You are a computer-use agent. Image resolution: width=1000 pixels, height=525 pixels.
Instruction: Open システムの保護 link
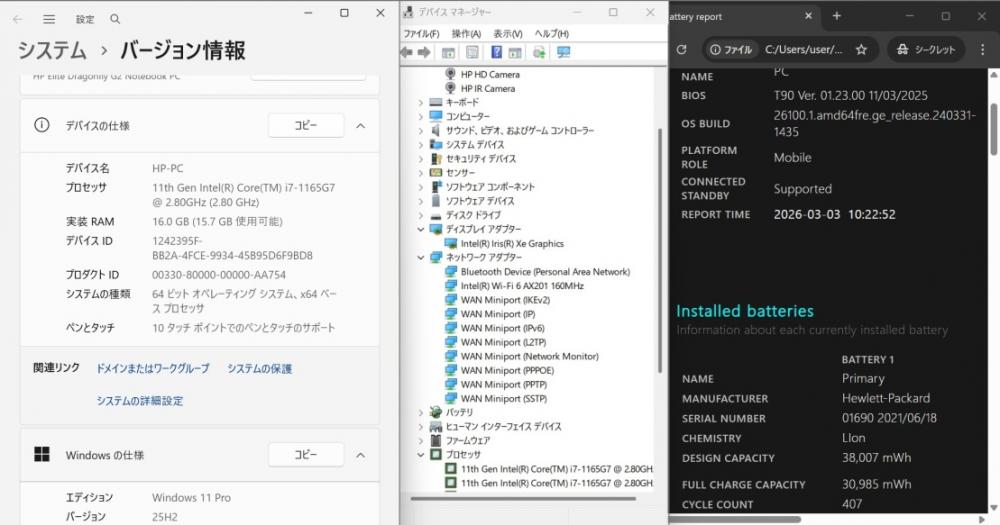pos(260,368)
